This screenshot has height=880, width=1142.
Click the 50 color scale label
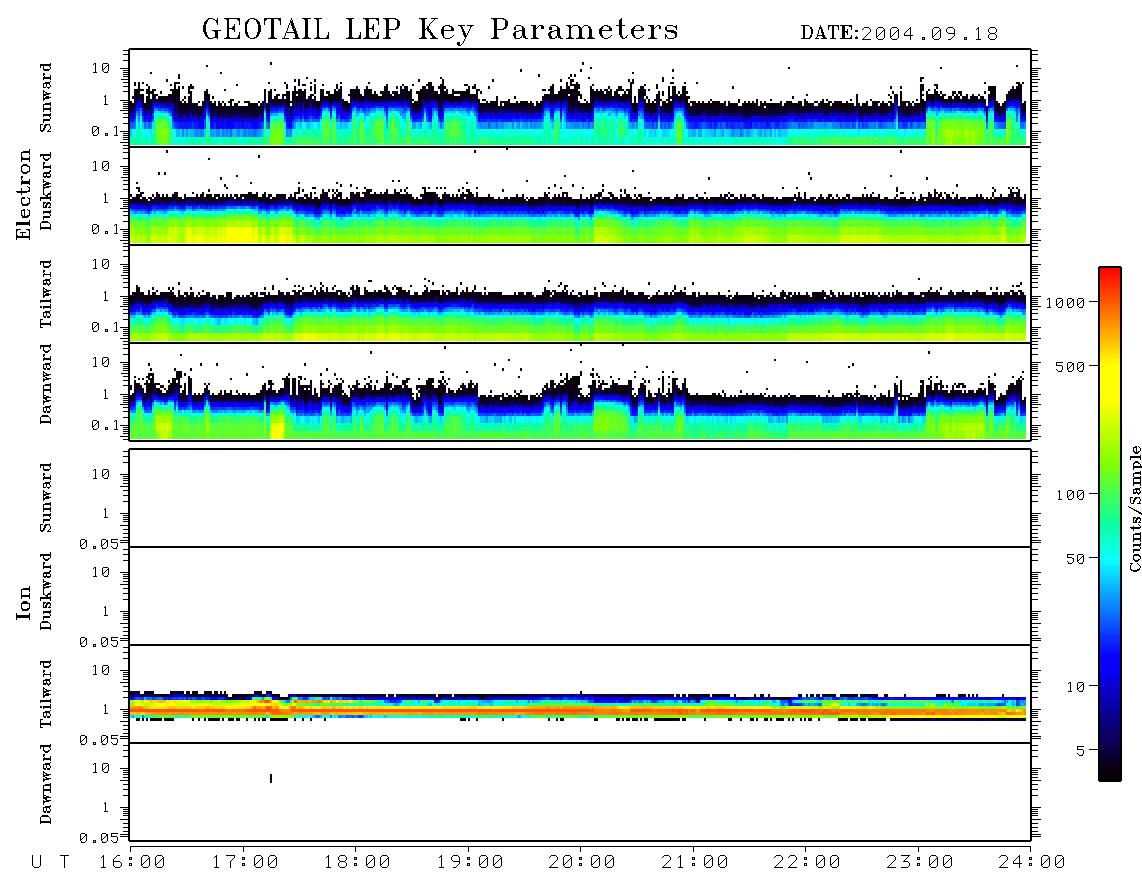click(1076, 559)
